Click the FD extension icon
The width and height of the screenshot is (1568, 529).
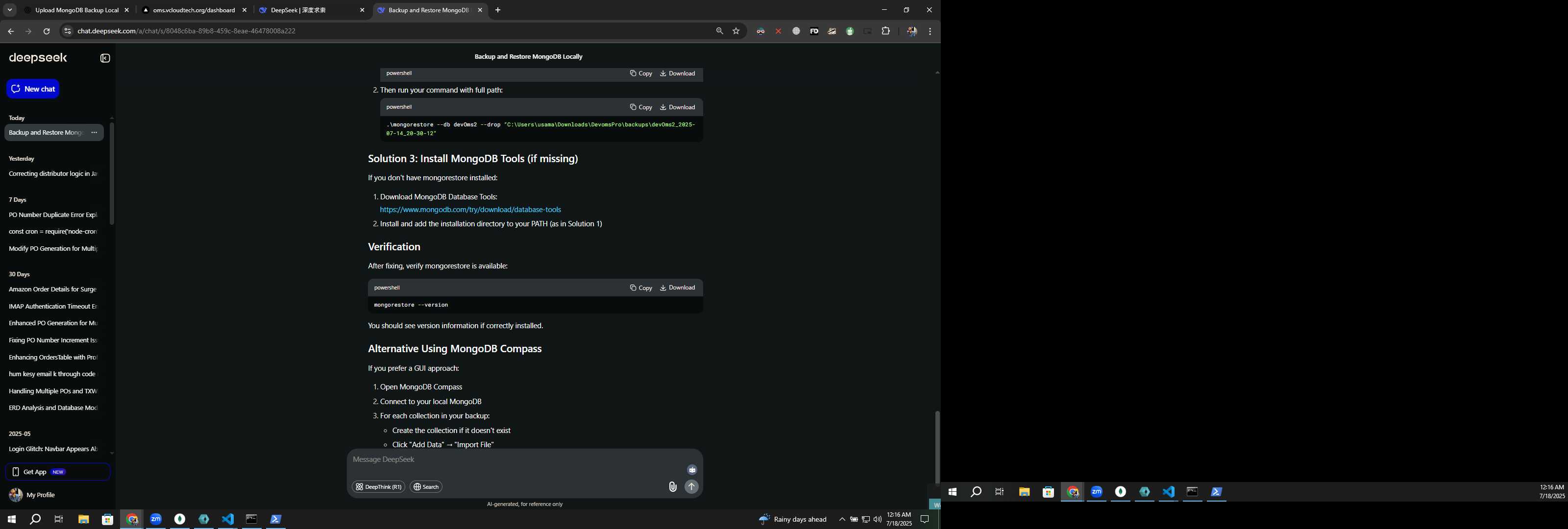coord(814,31)
